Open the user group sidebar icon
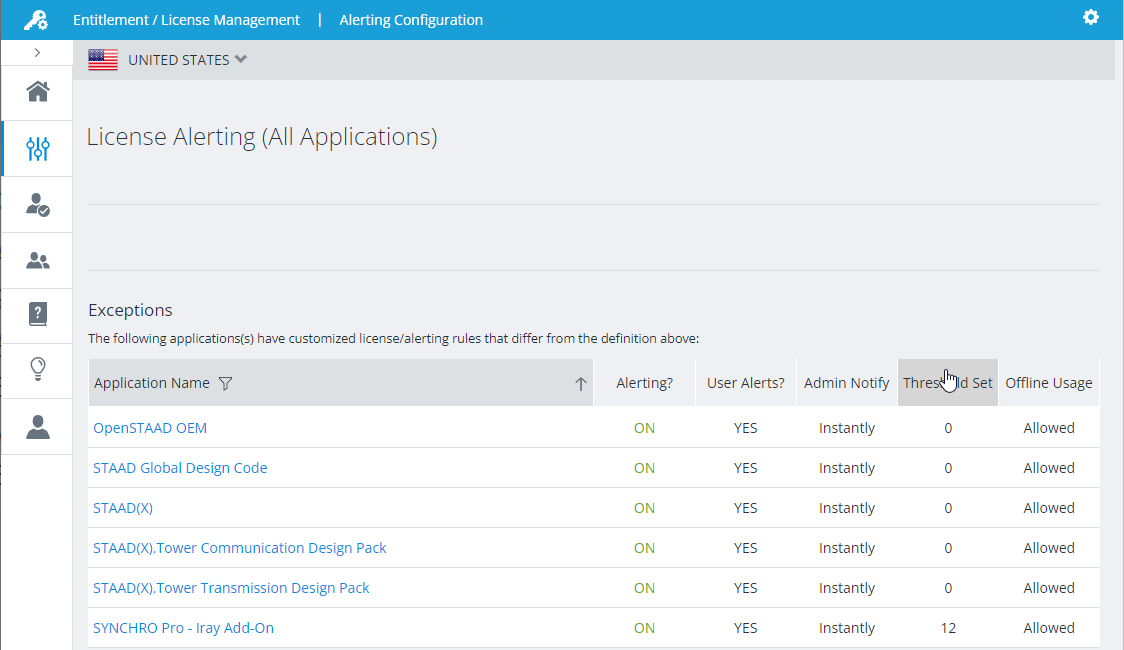 pyautogui.click(x=38, y=261)
